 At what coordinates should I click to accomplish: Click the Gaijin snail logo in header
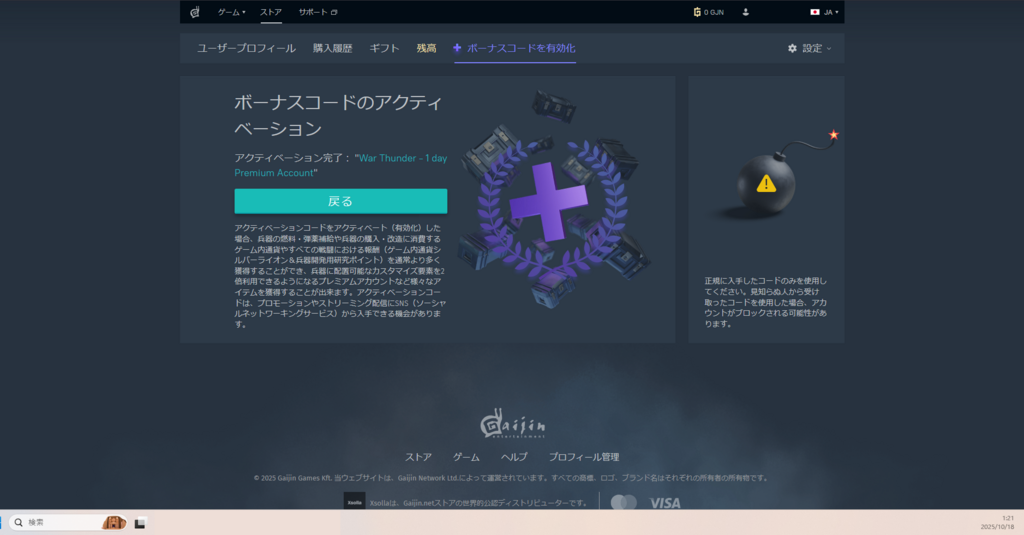point(195,12)
